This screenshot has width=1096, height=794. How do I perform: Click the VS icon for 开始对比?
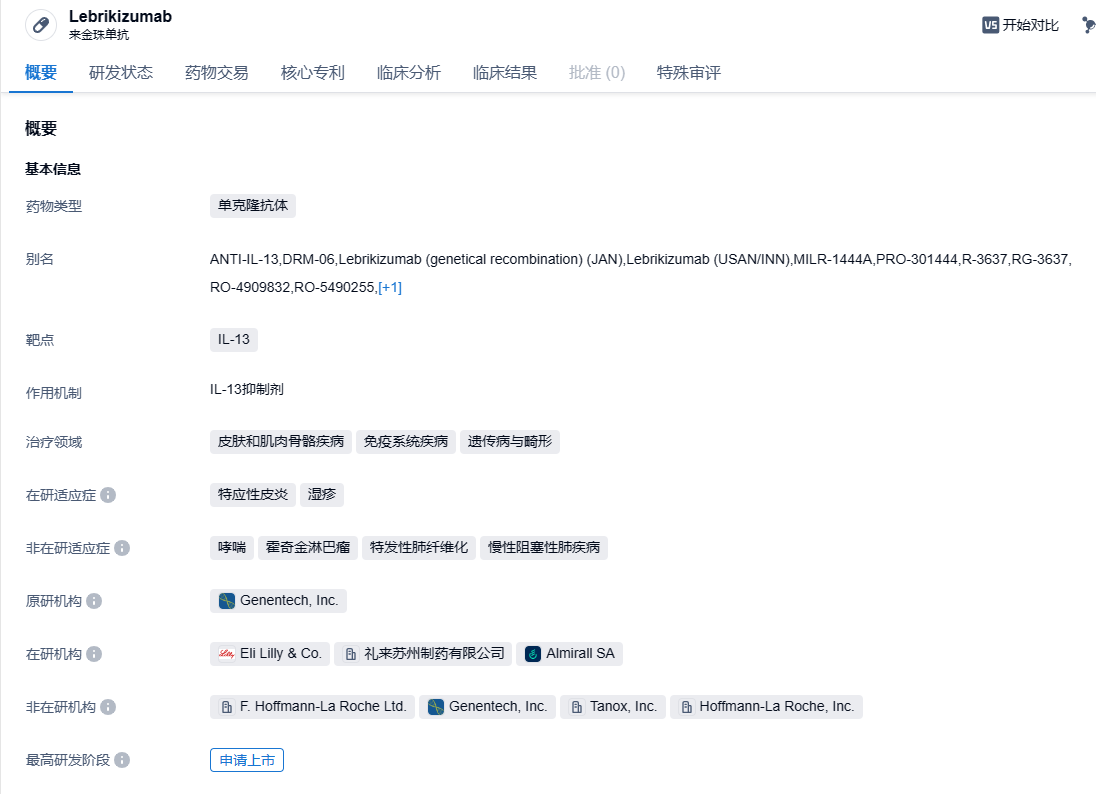coord(990,25)
